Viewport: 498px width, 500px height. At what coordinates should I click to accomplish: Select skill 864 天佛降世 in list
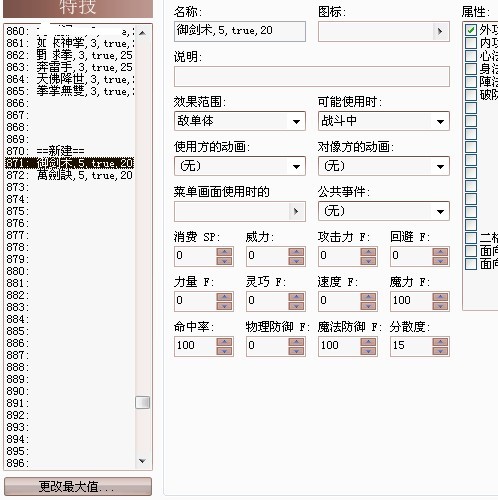[69, 79]
